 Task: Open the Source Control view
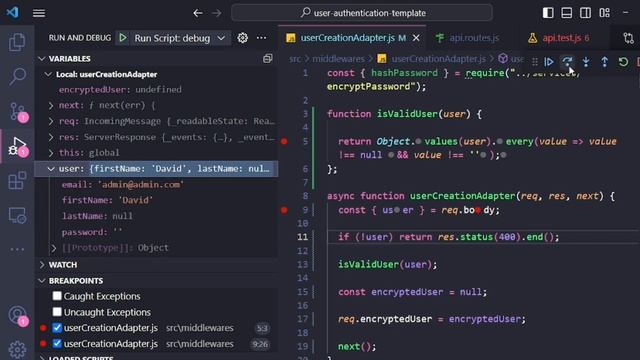point(17,111)
